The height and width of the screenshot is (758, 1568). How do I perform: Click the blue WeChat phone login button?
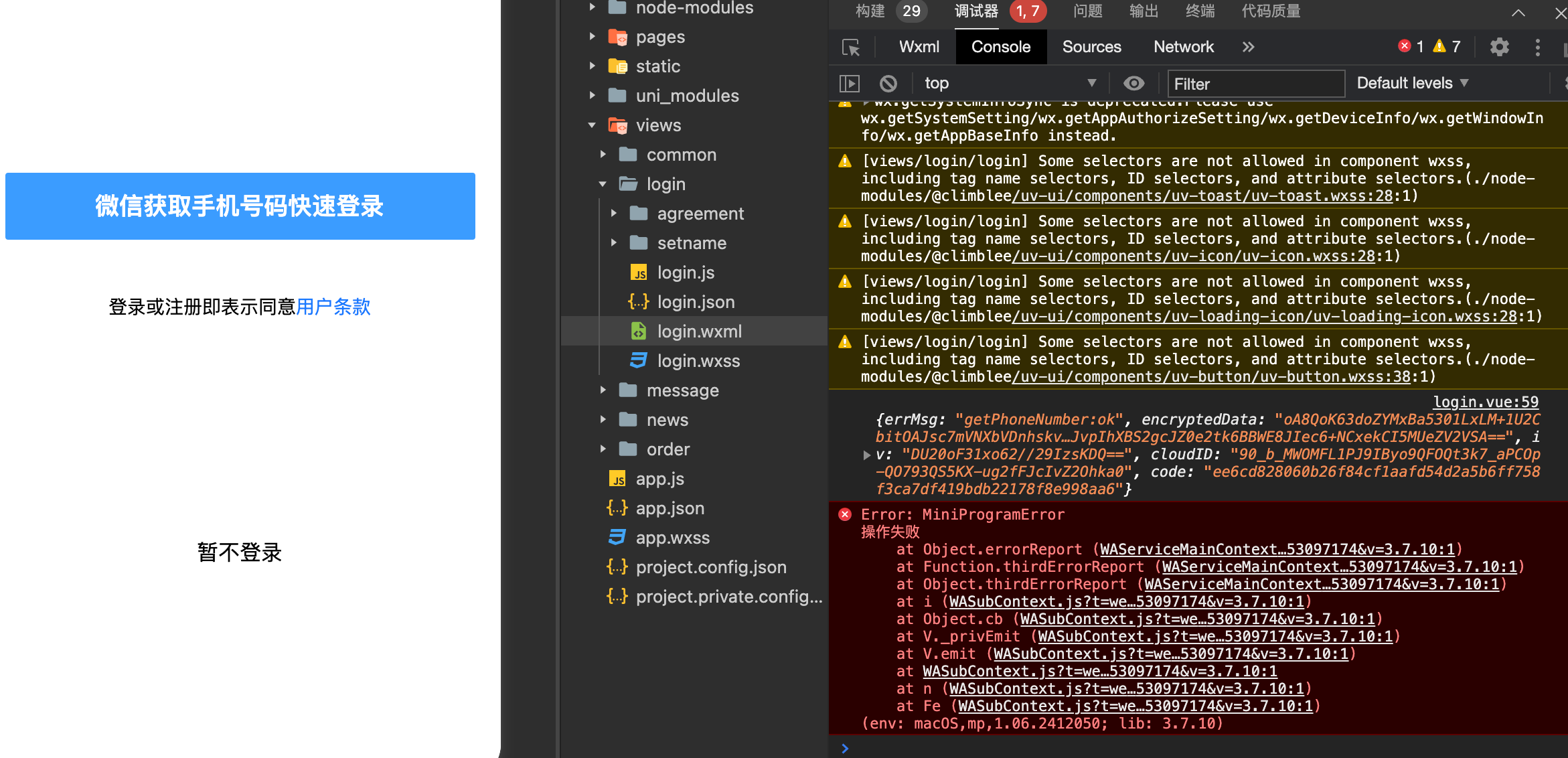pos(240,206)
